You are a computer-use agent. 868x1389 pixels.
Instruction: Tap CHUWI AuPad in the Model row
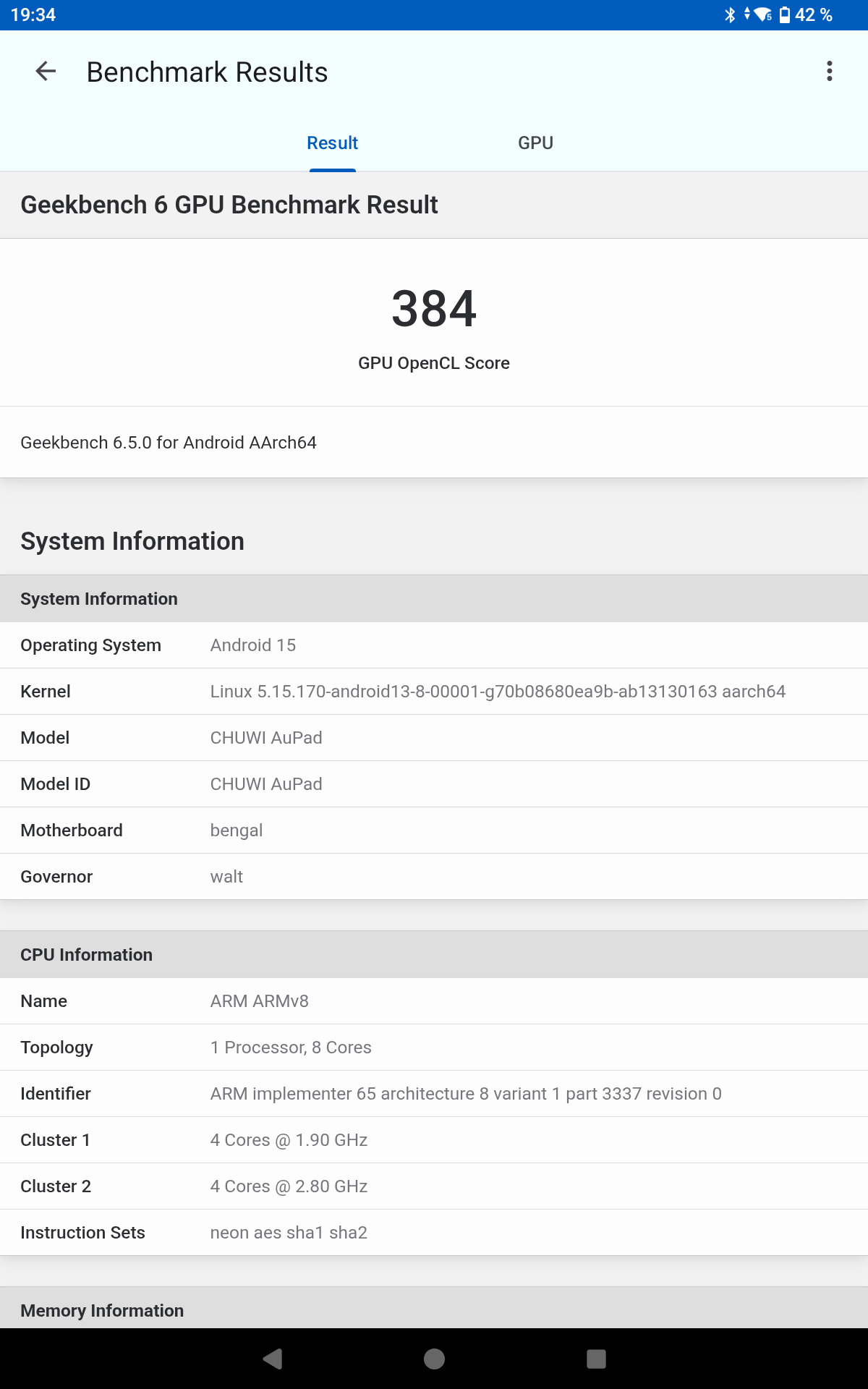pyautogui.click(x=266, y=738)
